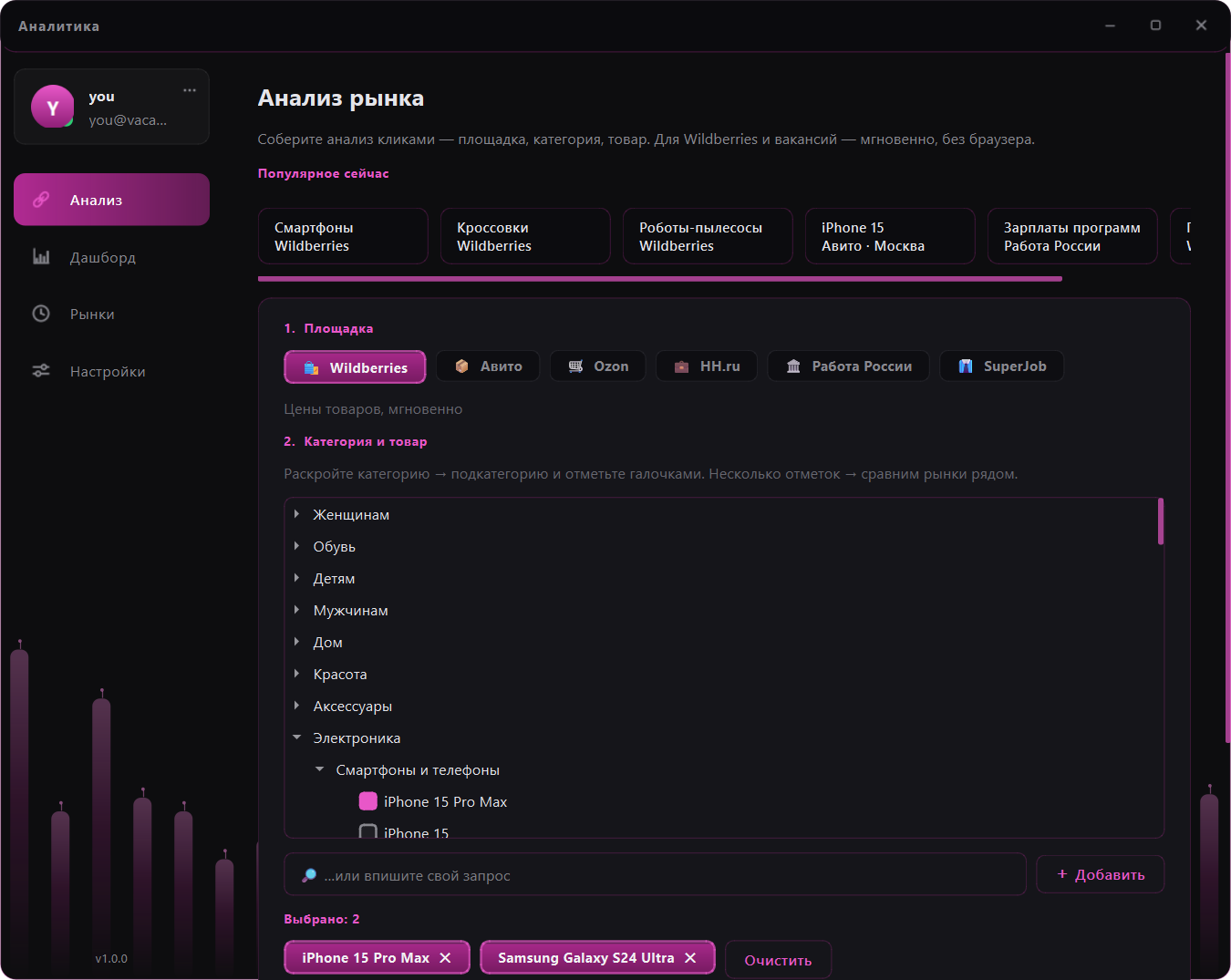
Task: Choose the Зарплаты программ Работа России preset
Action: pyautogui.click(x=1072, y=236)
